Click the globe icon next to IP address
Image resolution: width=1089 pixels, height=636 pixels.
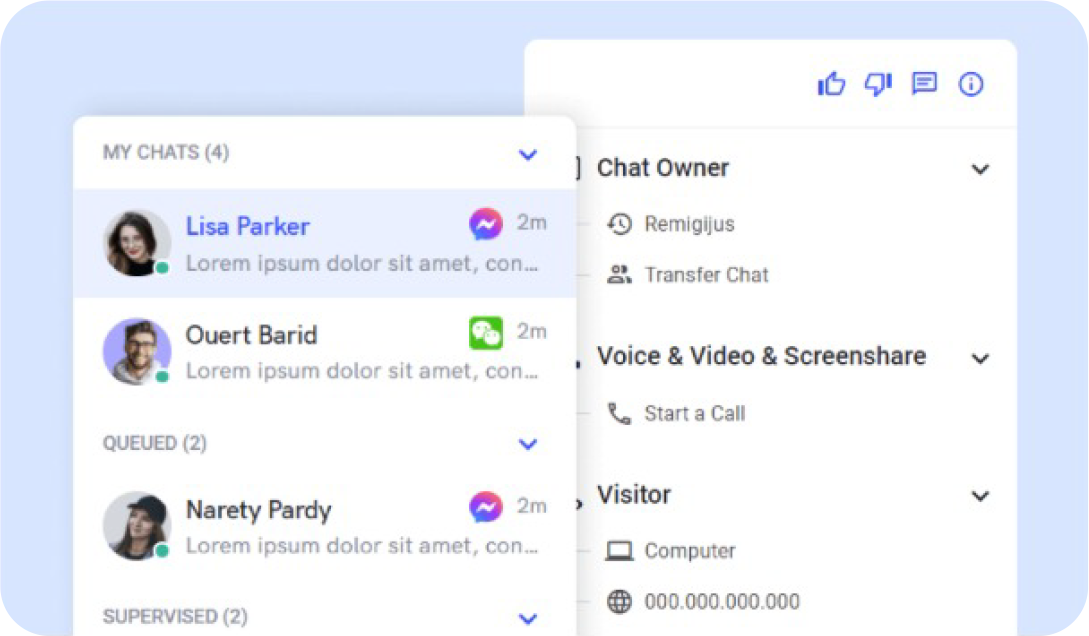620,601
